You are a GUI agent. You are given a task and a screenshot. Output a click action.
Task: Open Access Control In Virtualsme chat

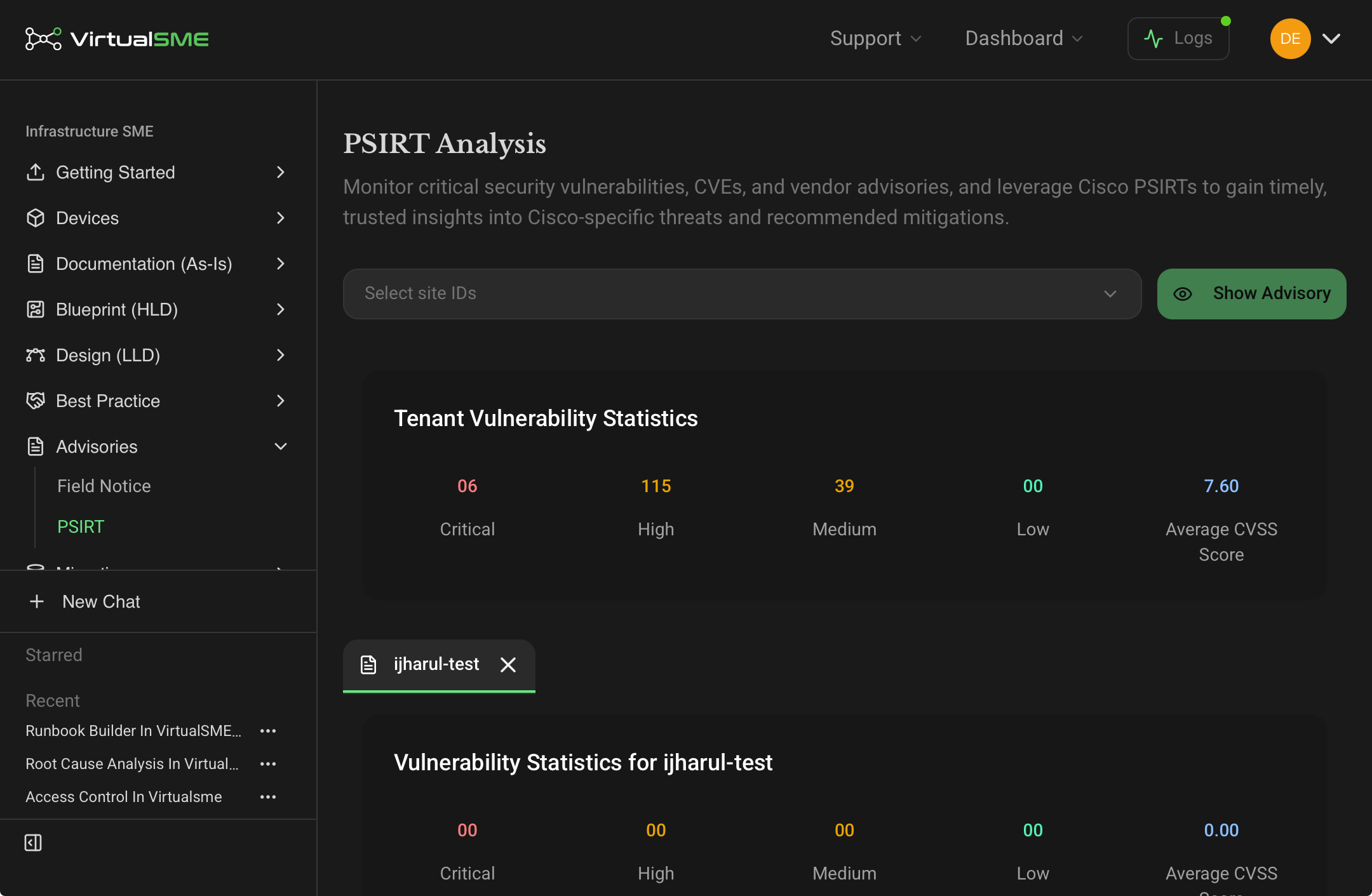click(x=124, y=797)
